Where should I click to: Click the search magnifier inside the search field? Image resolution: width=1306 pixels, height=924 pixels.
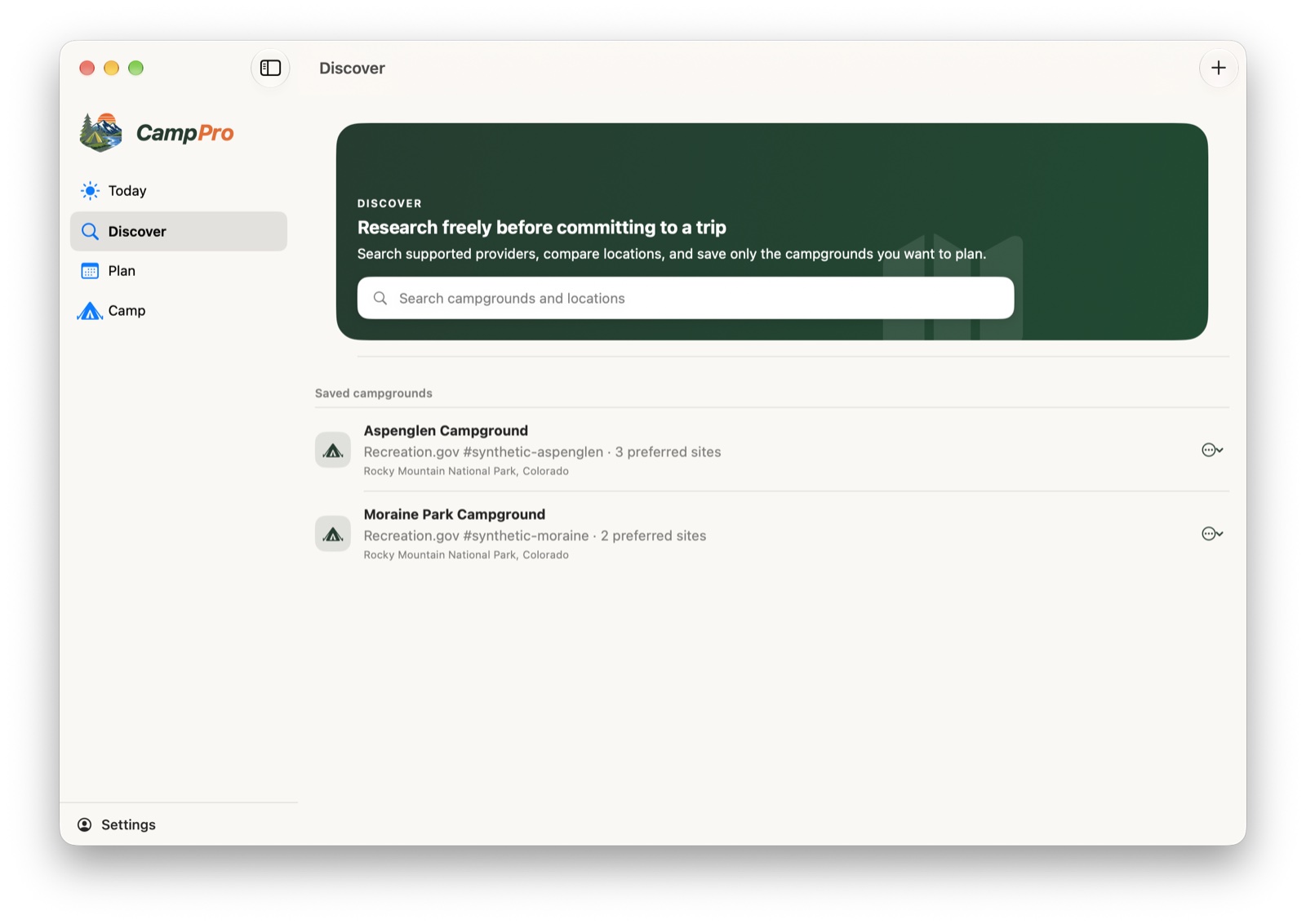point(380,298)
